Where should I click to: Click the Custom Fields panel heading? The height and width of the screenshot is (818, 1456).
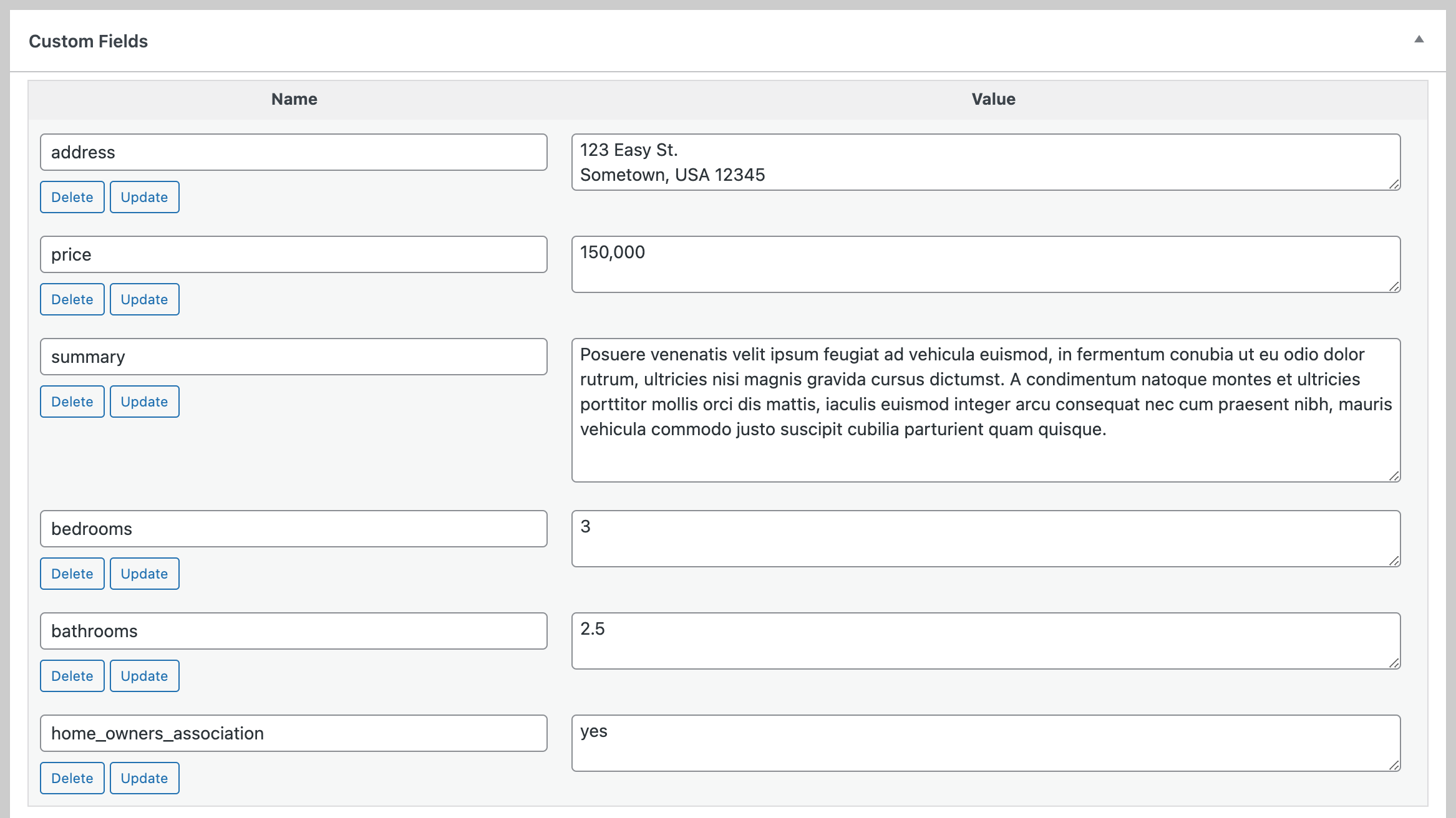(x=88, y=41)
